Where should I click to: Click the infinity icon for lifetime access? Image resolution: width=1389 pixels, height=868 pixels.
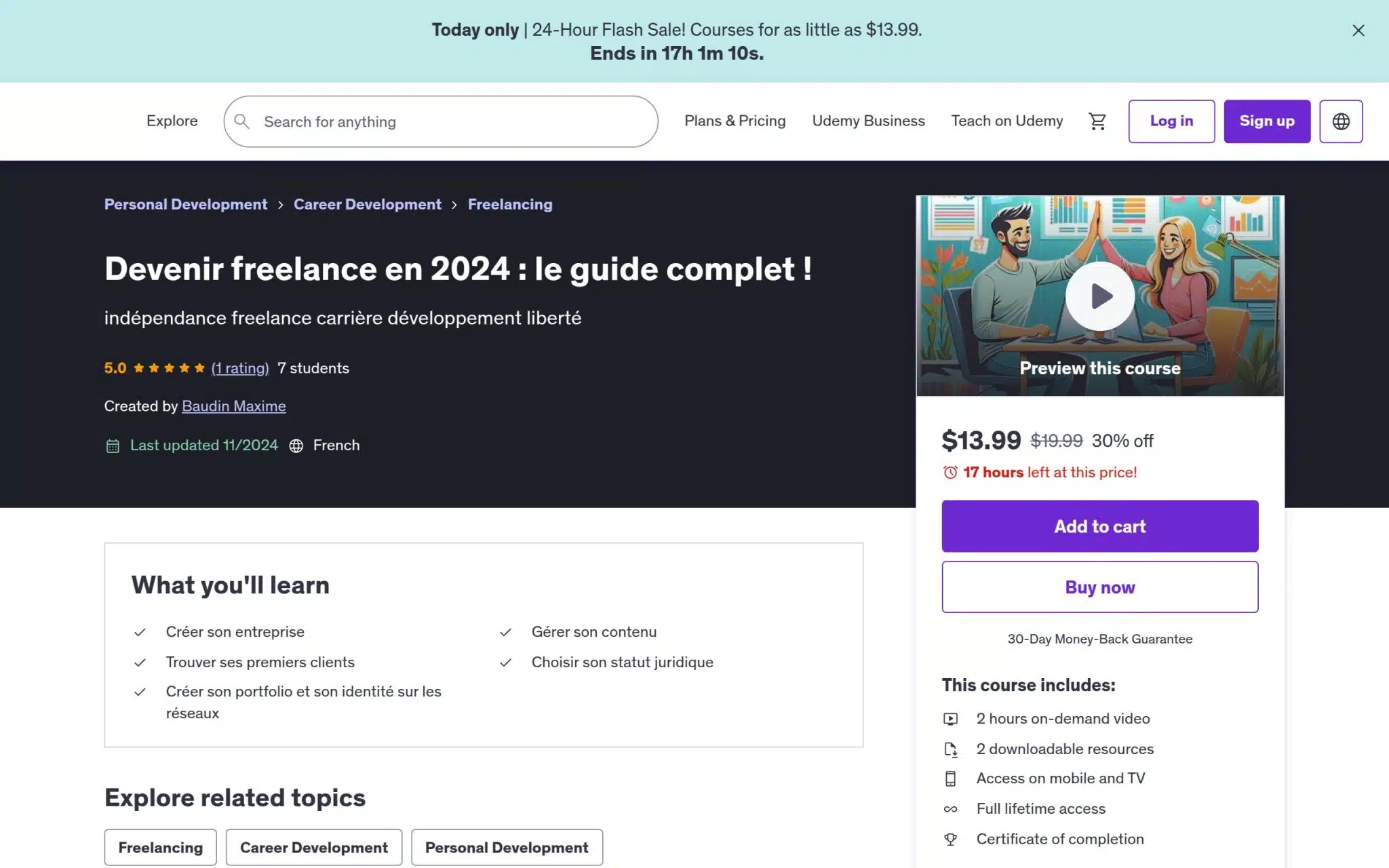click(x=951, y=809)
